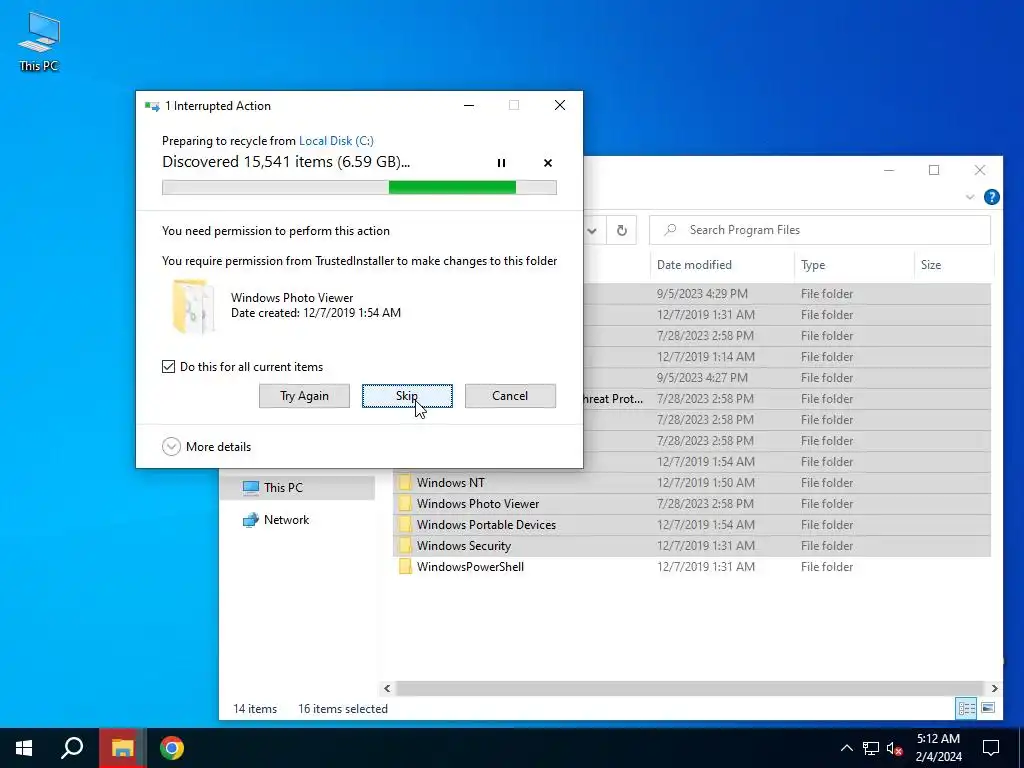This screenshot has height=768, width=1024.
Task: Select the Windows Security folder
Action: pyautogui.click(x=692, y=545)
